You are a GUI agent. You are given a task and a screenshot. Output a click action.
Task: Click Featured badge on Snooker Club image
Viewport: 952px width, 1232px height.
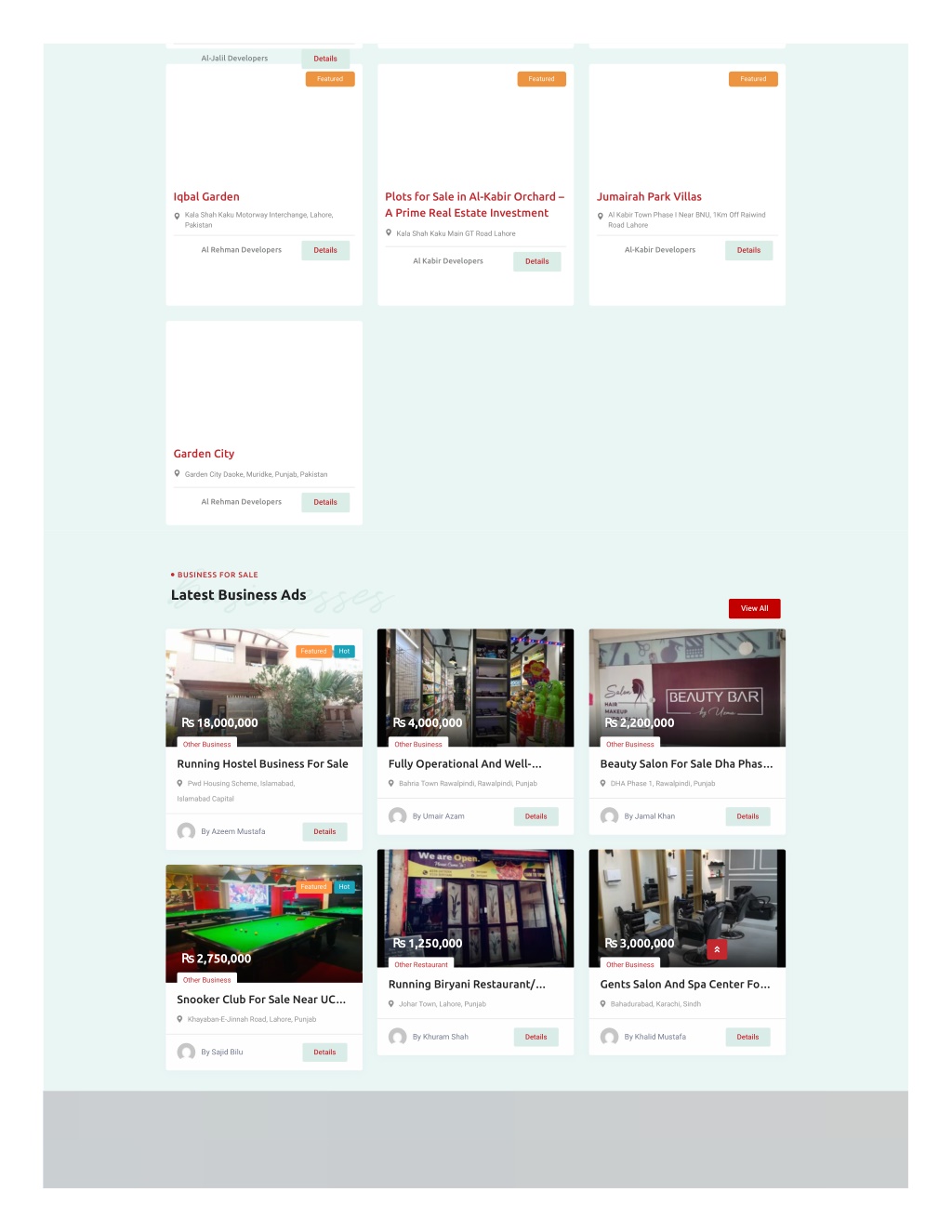314,887
